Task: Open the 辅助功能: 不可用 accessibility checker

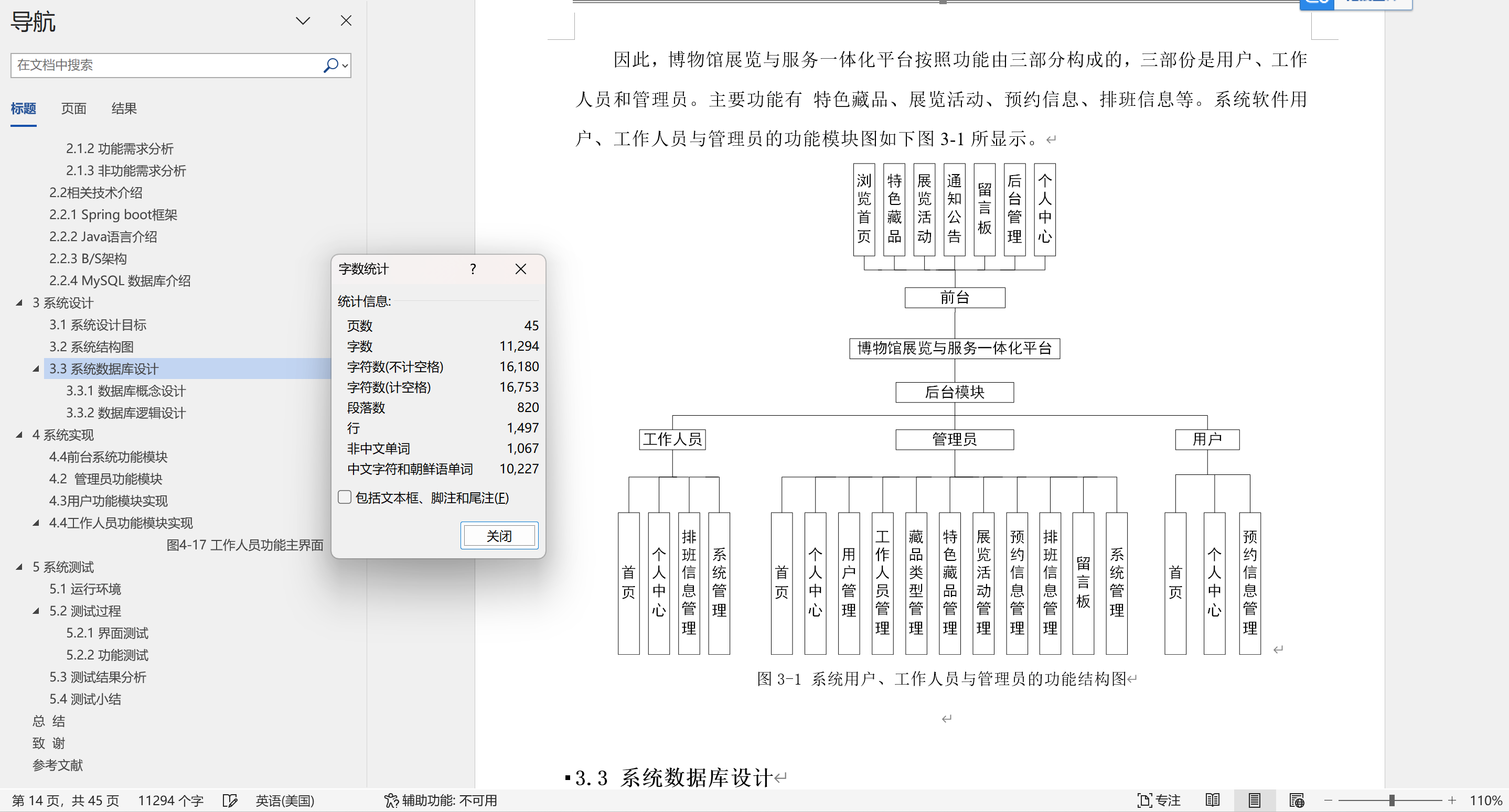Action: coord(441,800)
